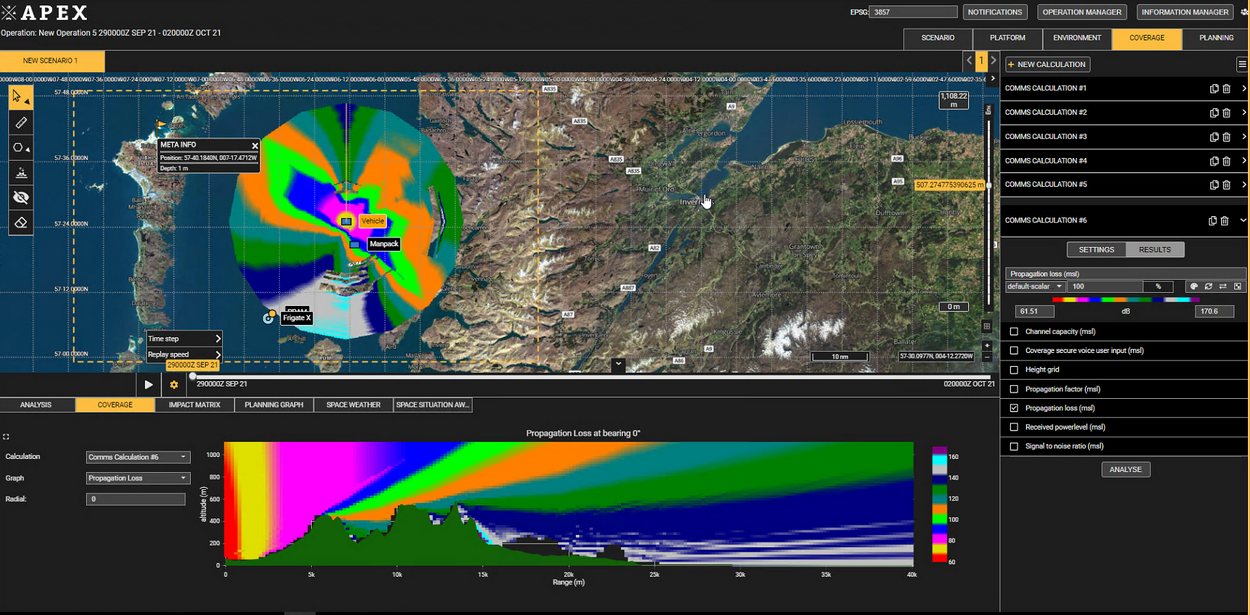
Task: Switch to the Environment tab
Action: (x=1077, y=38)
